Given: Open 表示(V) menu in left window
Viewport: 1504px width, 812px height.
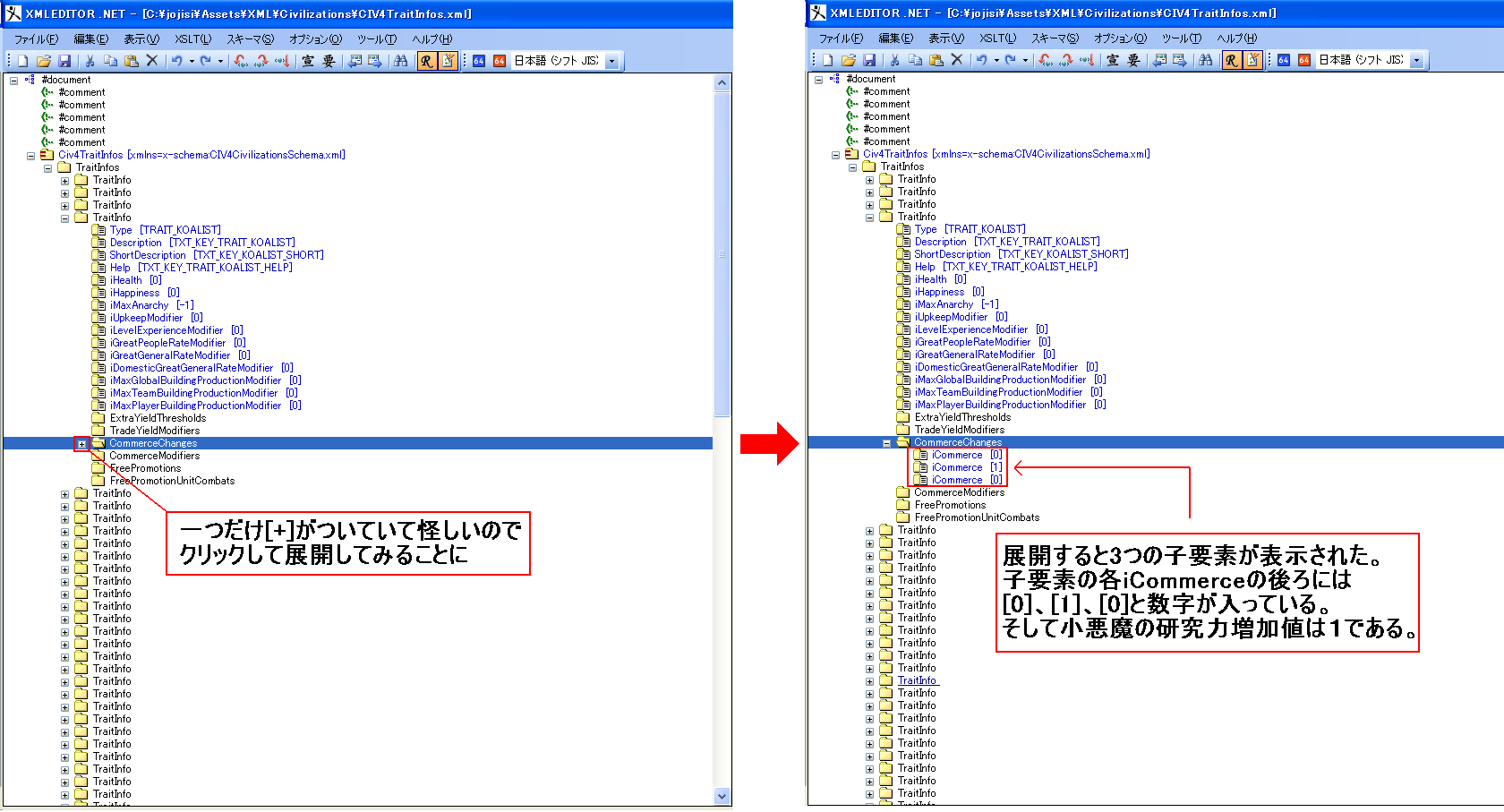Looking at the screenshot, I should [x=141, y=39].
